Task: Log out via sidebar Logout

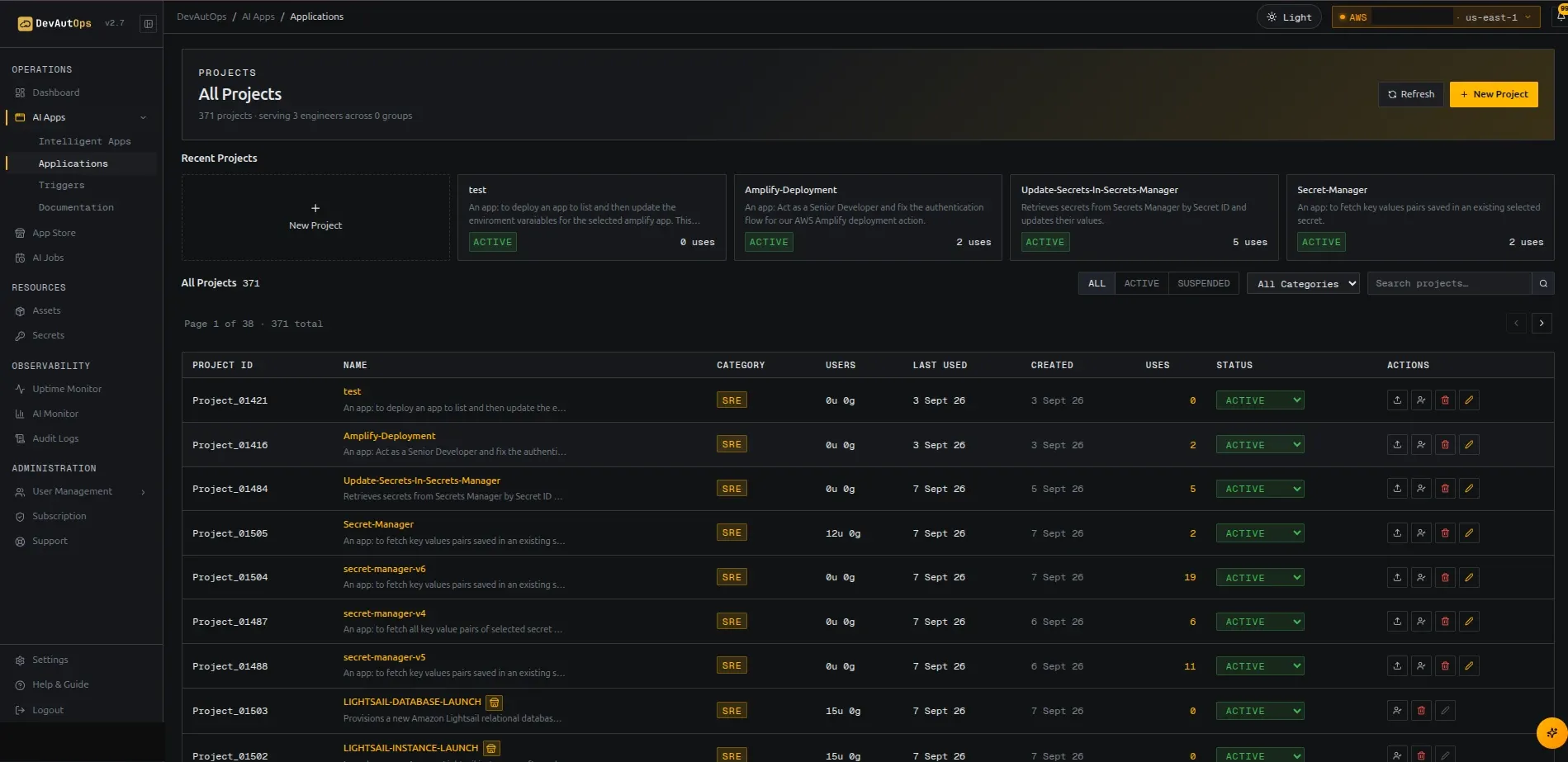Action: [48, 710]
